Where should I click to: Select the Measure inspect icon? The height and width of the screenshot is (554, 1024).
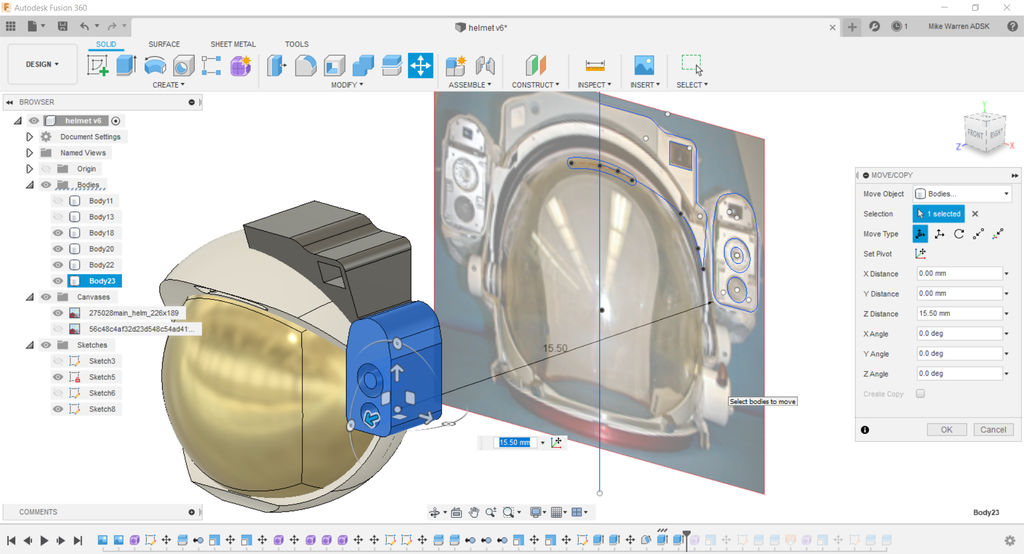(595, 65)
